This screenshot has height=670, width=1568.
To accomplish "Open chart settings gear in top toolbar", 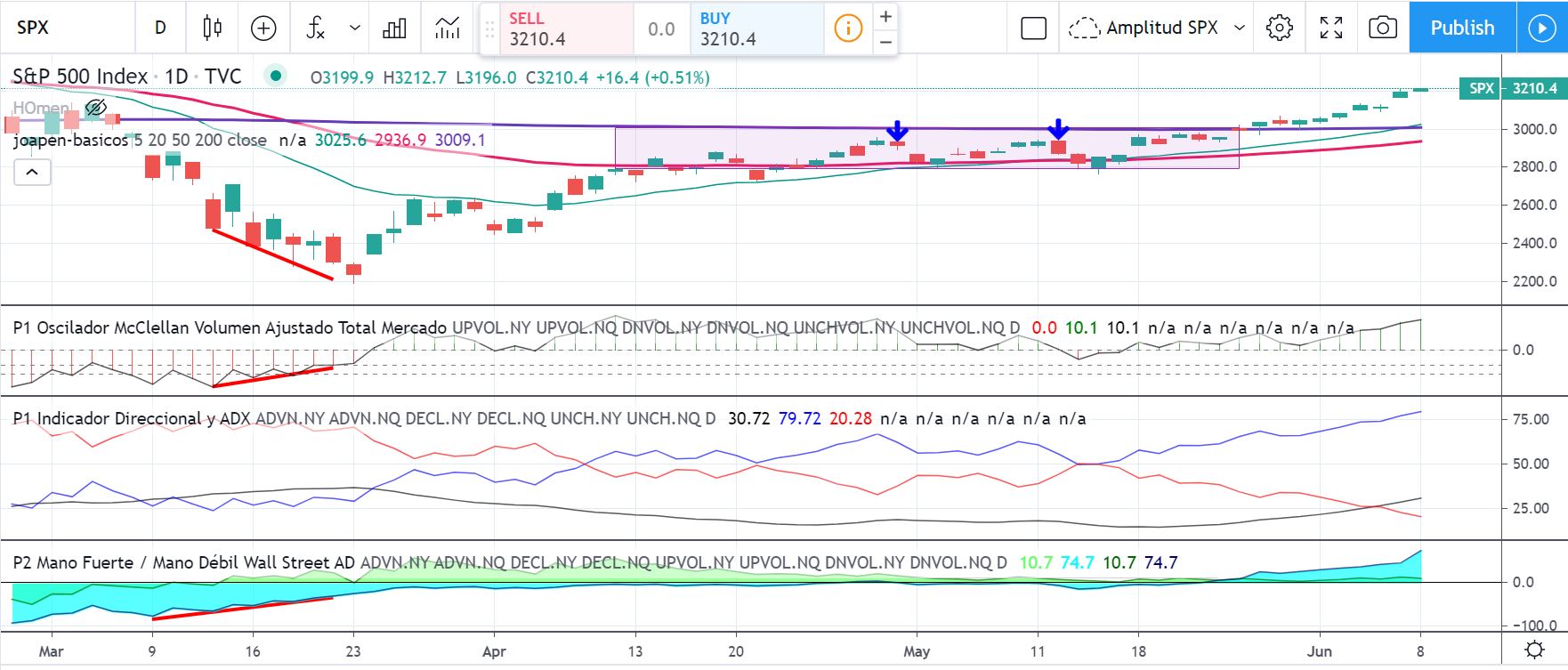I will [1279, 28].
